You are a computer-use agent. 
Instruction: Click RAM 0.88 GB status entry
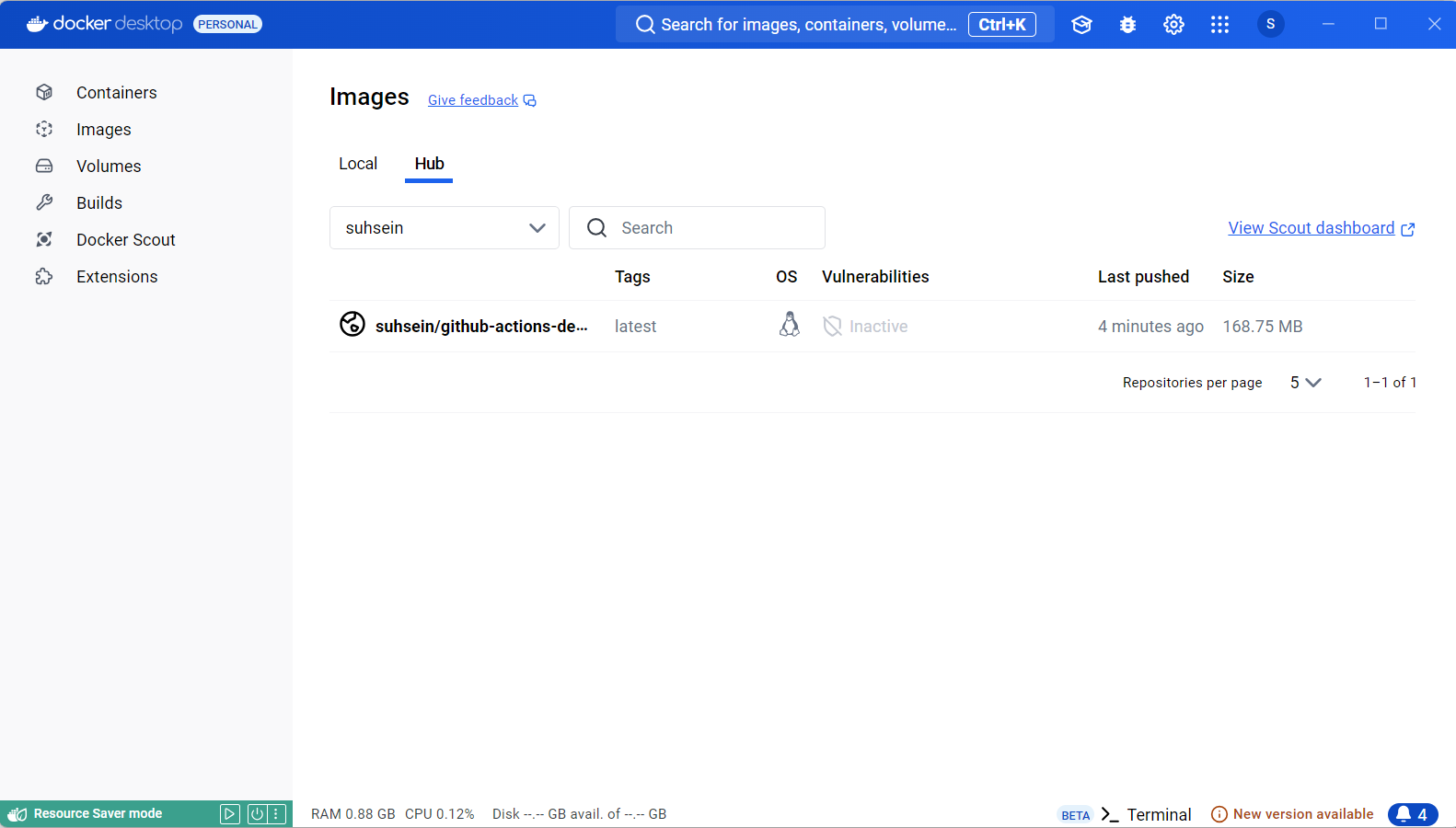(x=353, y=814)
